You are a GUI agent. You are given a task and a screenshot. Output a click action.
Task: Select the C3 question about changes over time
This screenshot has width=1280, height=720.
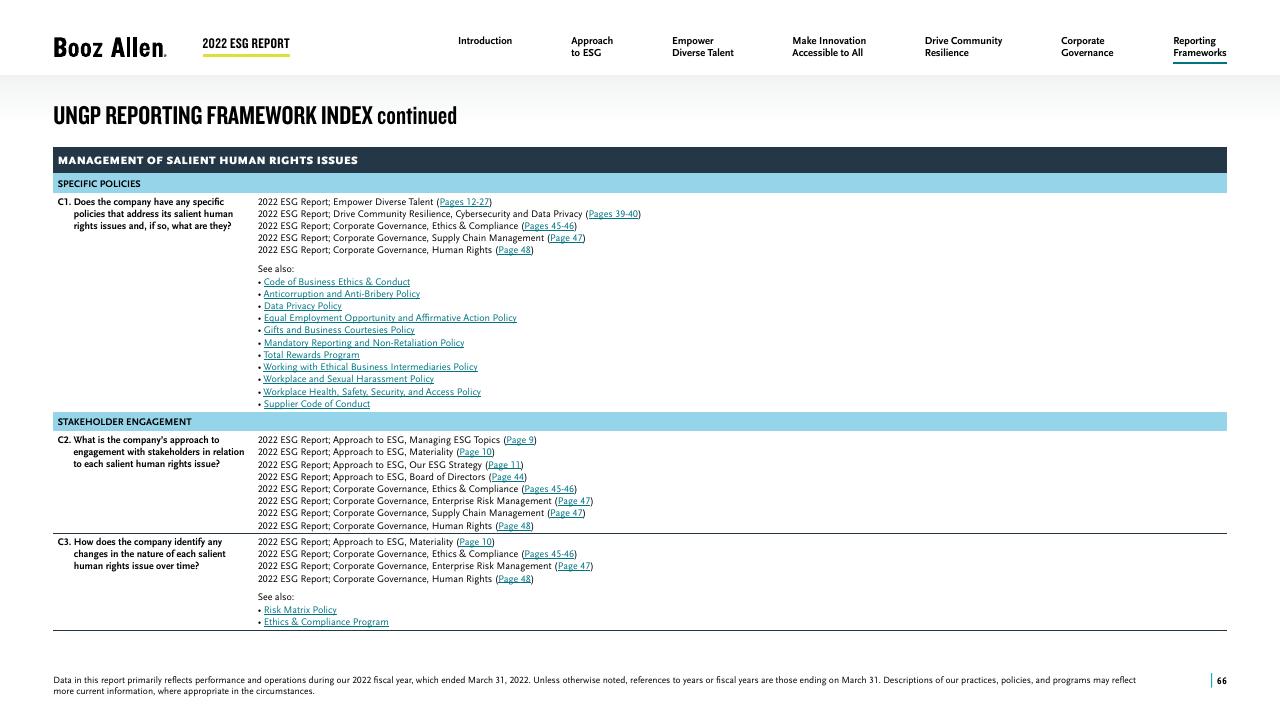(x=142, y=554)
